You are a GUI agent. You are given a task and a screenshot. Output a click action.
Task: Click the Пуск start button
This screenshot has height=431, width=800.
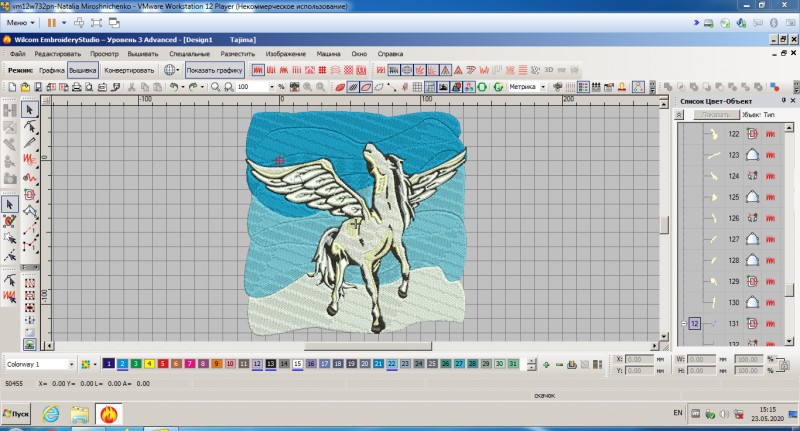[16, 414]
